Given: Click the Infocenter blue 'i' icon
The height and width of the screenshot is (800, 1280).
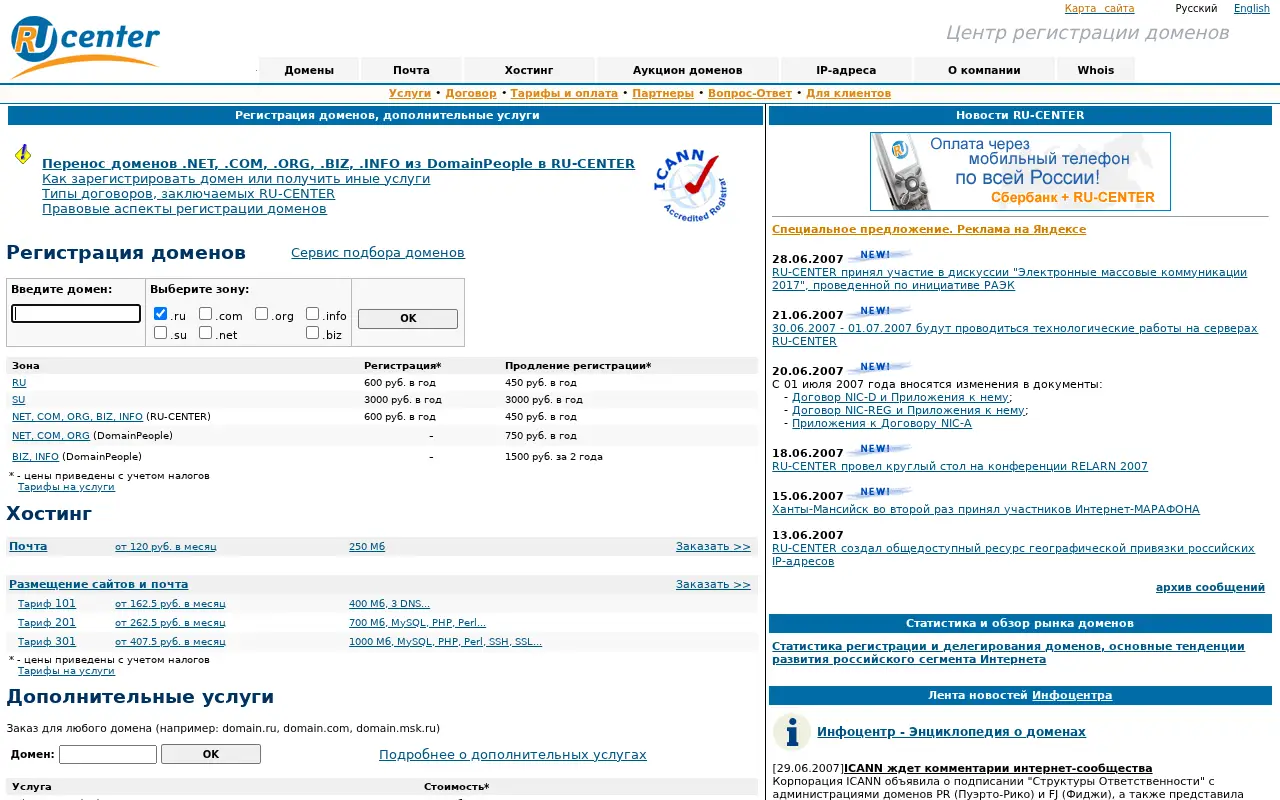Looking at the screenshot, I should pos(792,732).
